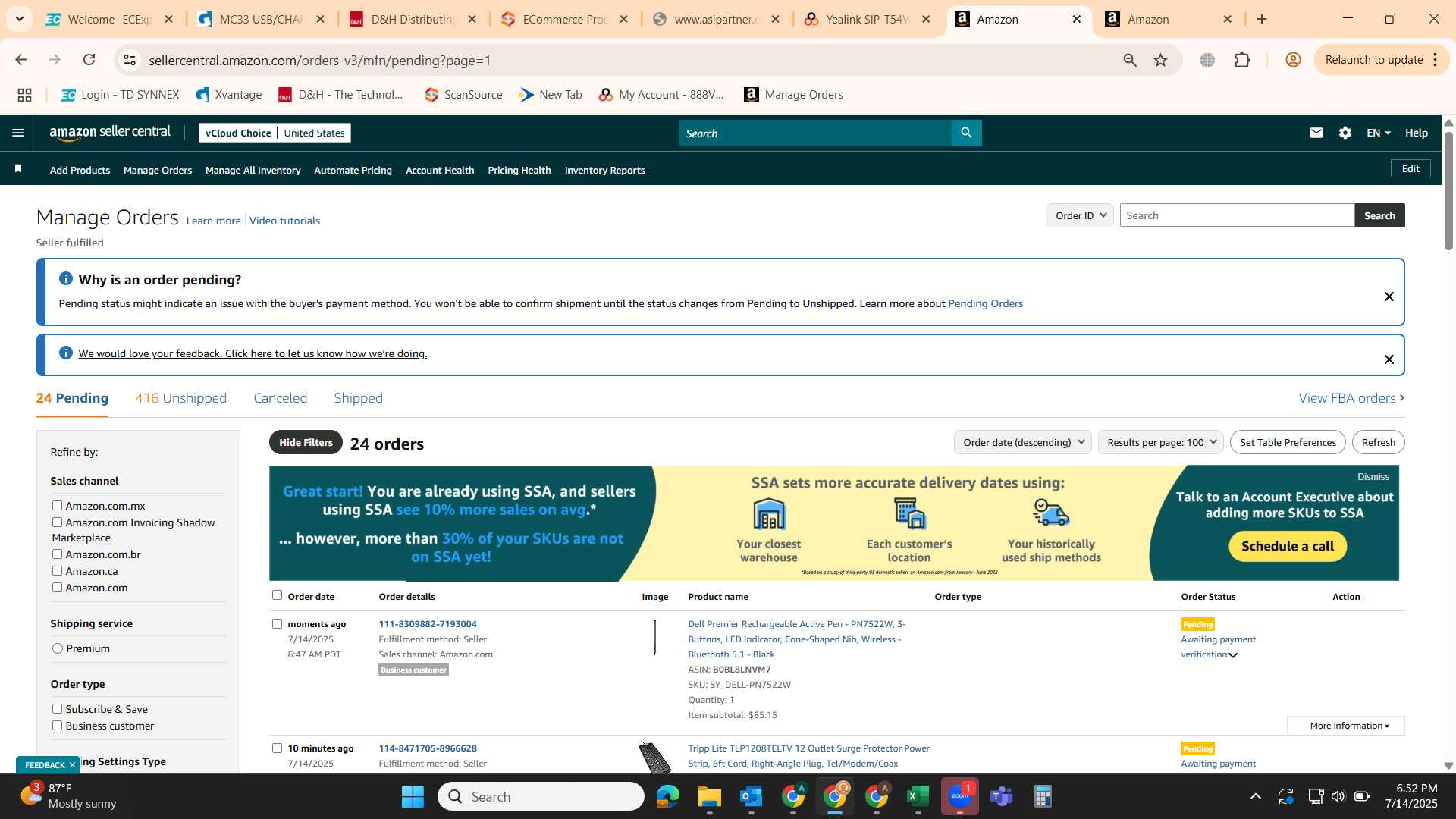This screenshot has width=1456, height=819.
Task: Close the 'Why is an order pending' banner
Action: (x=1389, y=297)
